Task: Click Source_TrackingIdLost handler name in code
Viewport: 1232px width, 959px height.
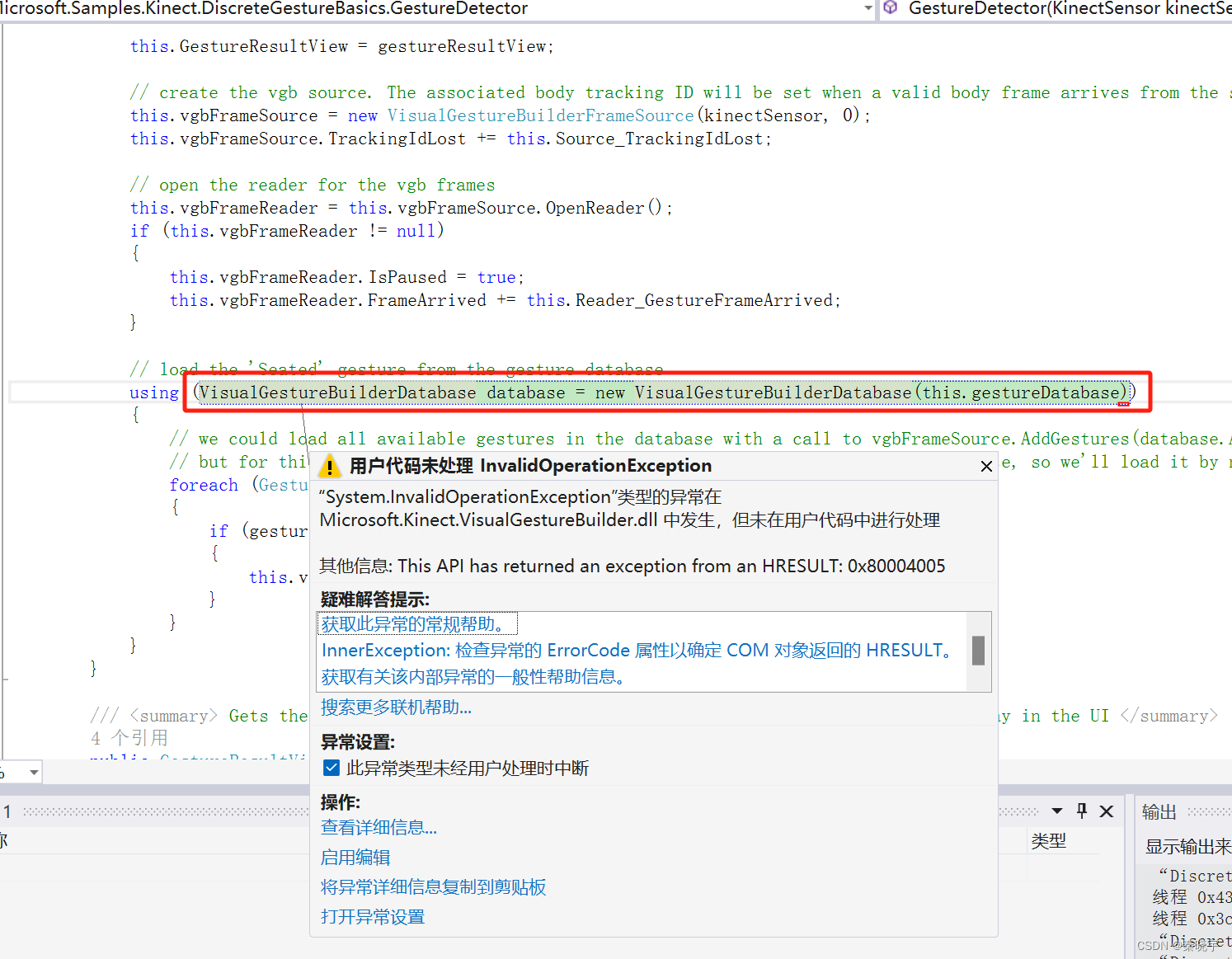Action: pyautogui.click(x=660, y=139)
